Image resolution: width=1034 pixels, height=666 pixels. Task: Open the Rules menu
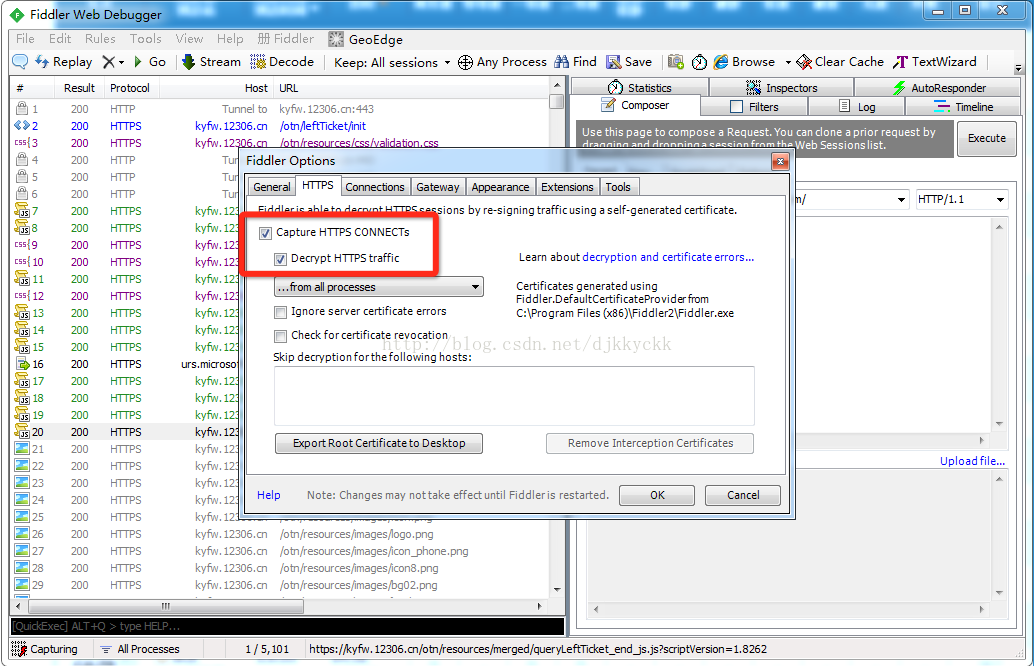(x=100, y=39)
